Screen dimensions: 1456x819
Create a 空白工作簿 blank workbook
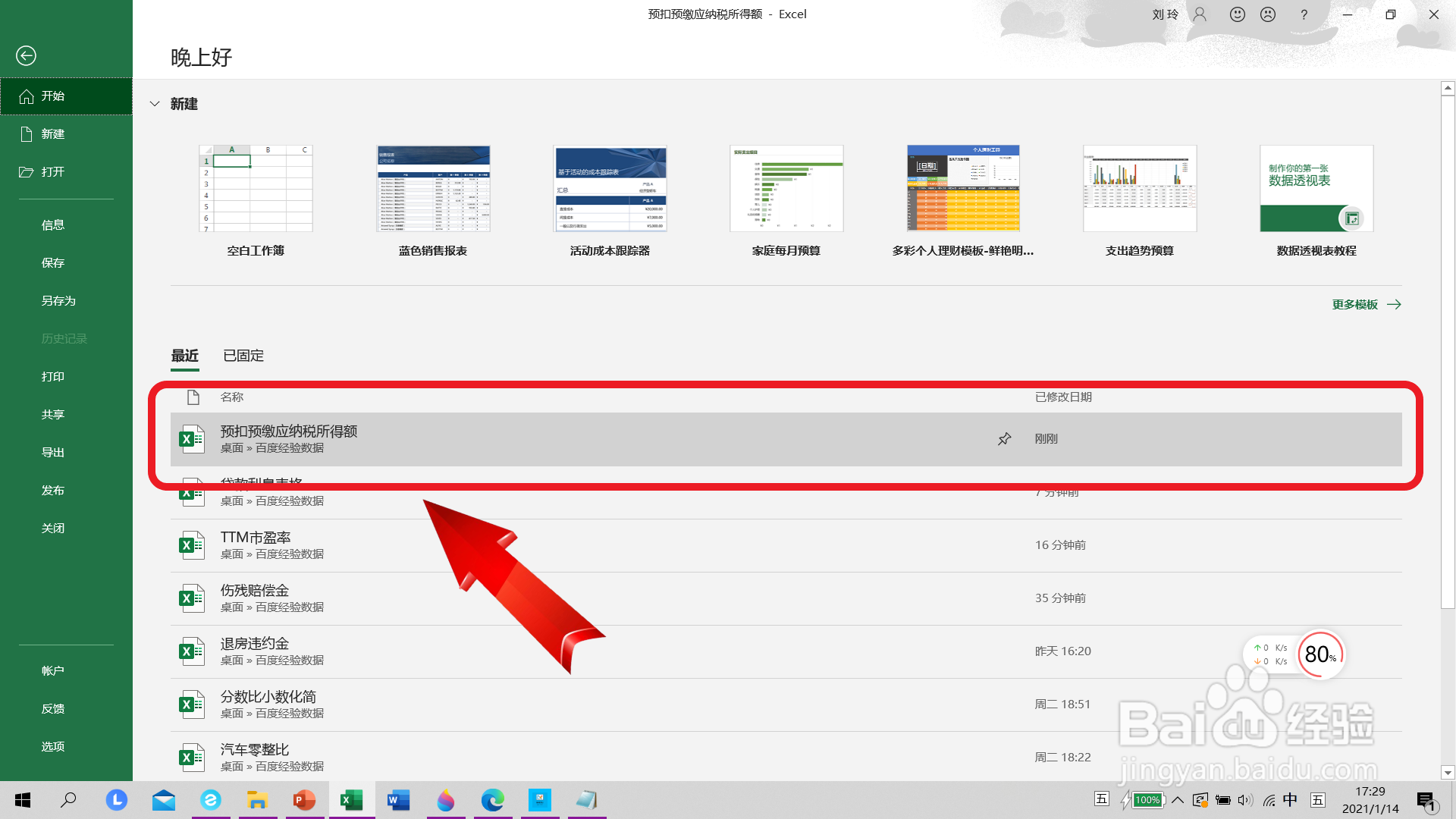pos(256,201)
